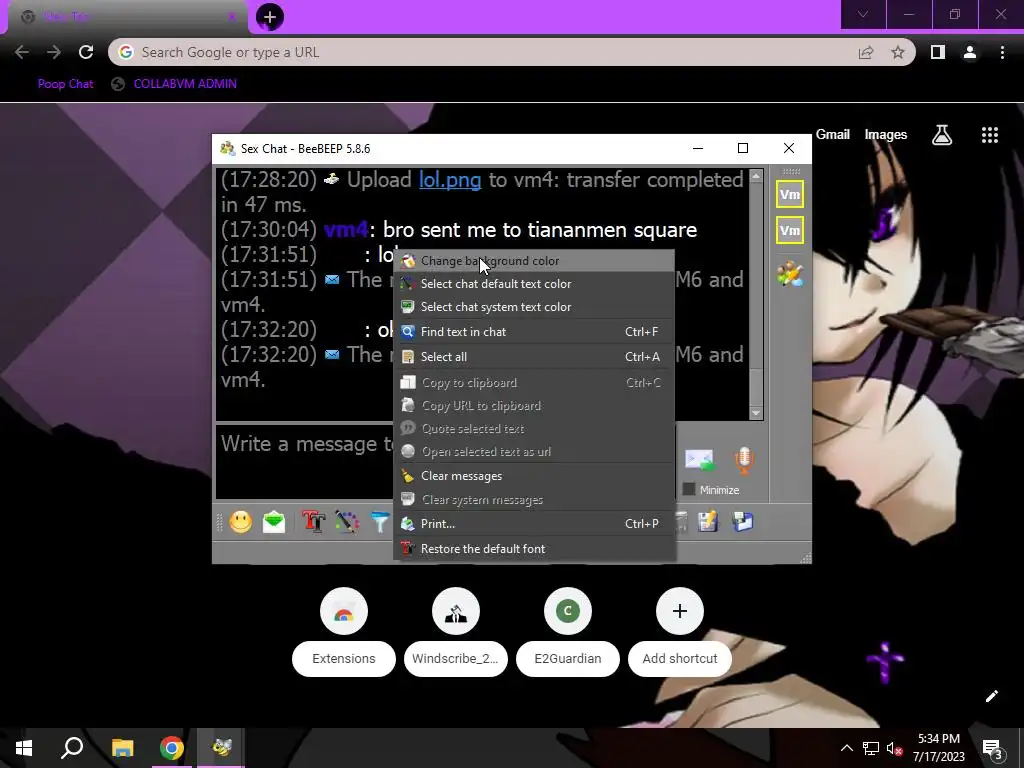Screen dimensions: 1024x768
Task: Click the edit group members icon
Action: [790, 274]
